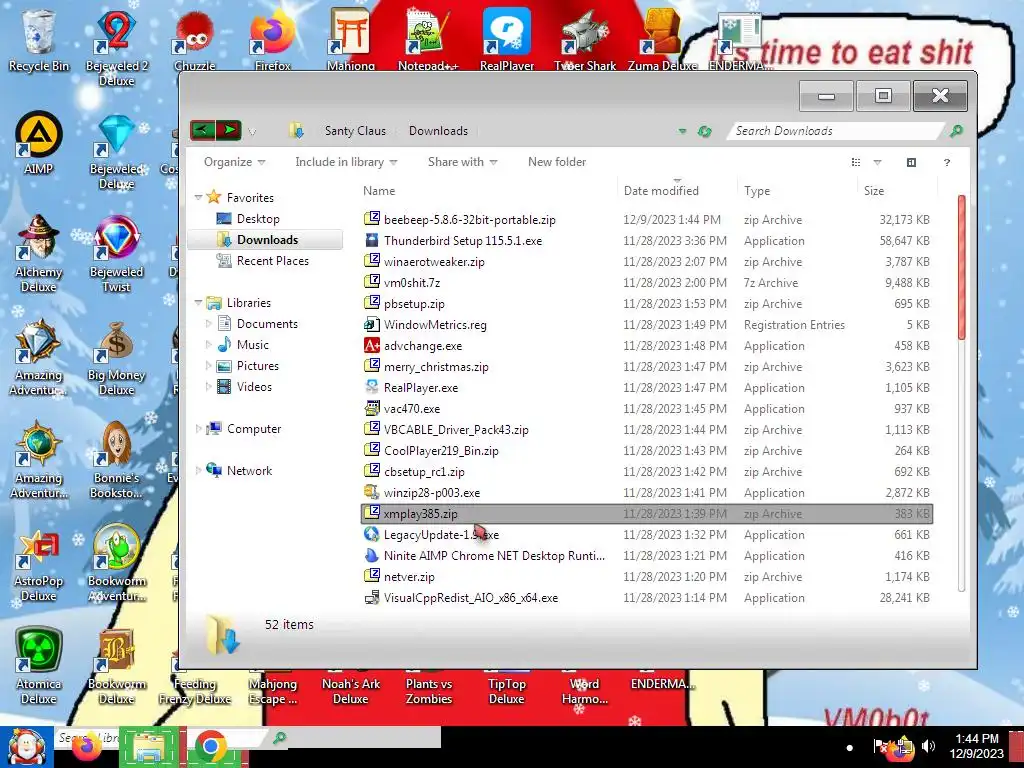Collapse the Libraries tree group
1024x768 pixels.
point(199,302)
